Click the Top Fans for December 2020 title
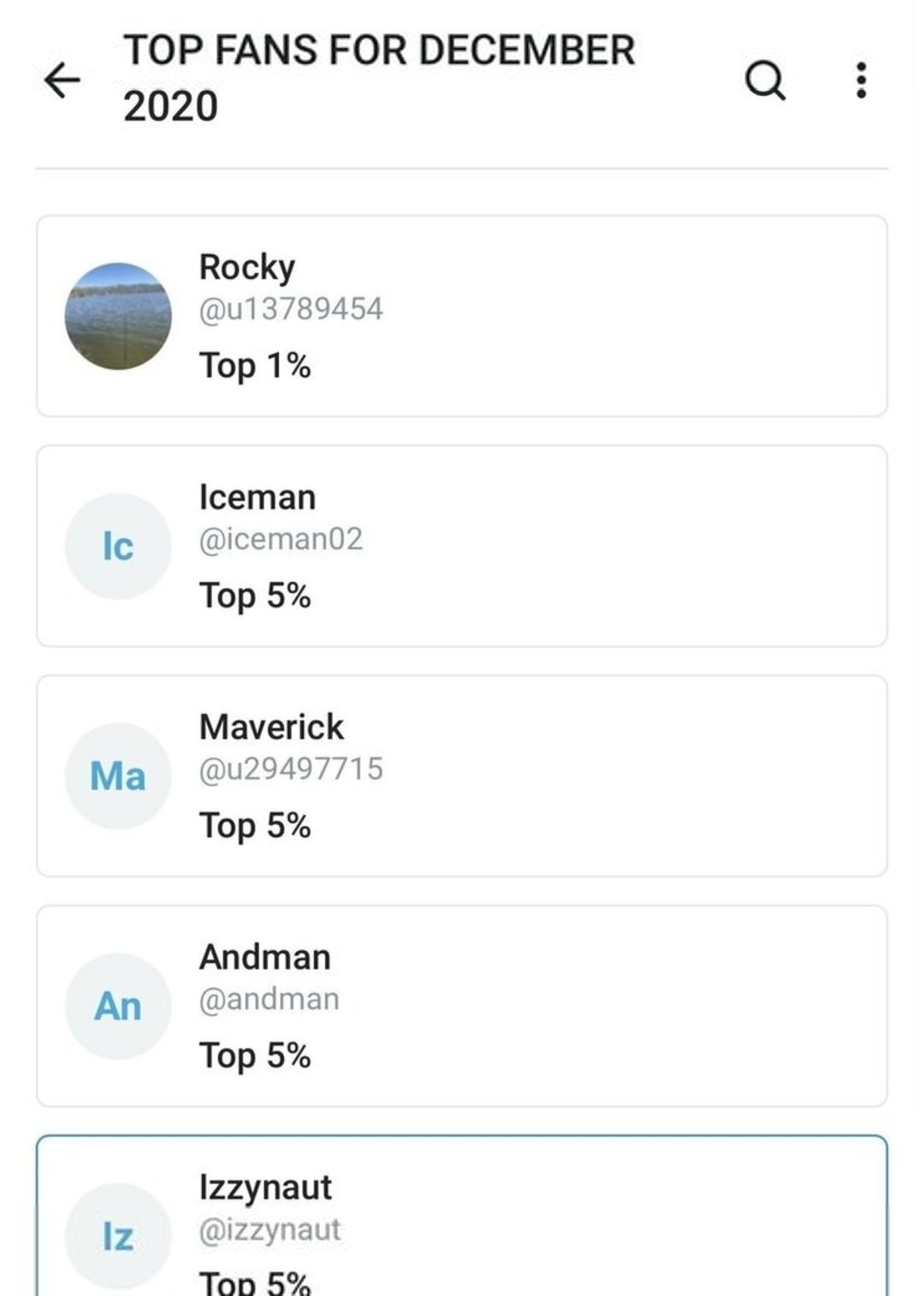 pos(379,78)
